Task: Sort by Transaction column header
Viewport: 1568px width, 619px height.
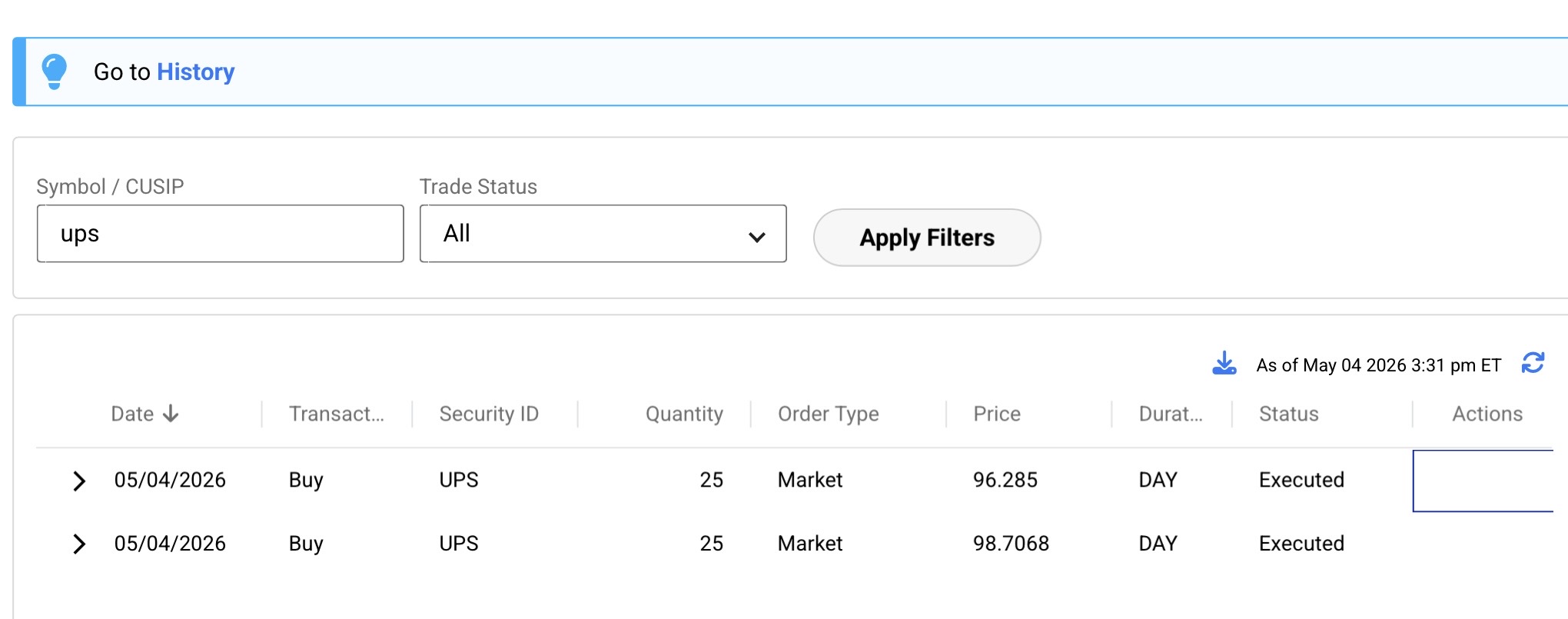Action: pyautogui.click(x=336, y=414)
